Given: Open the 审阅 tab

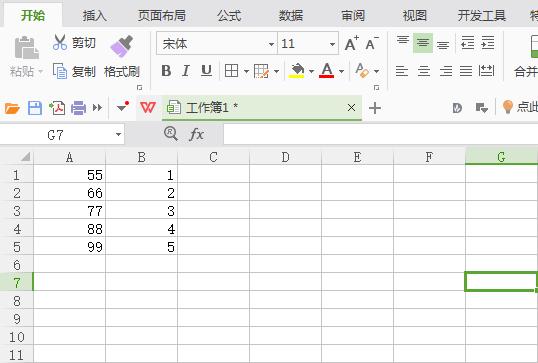Looking at the screenshot, I should [x=353, y=15].
